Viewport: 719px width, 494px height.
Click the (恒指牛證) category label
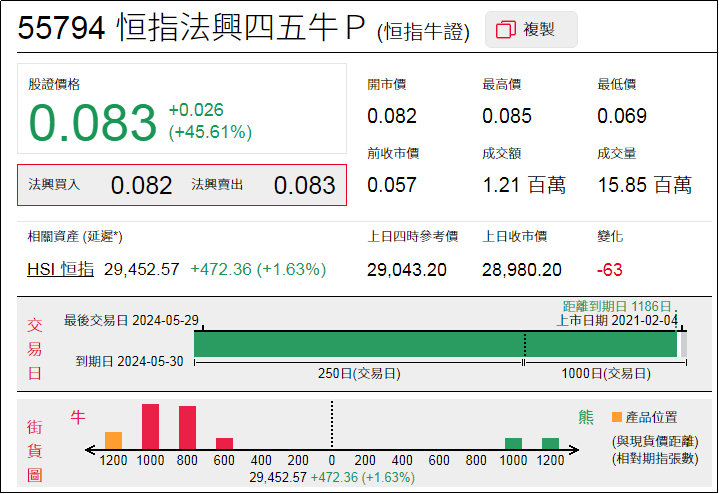pos(423,32)
